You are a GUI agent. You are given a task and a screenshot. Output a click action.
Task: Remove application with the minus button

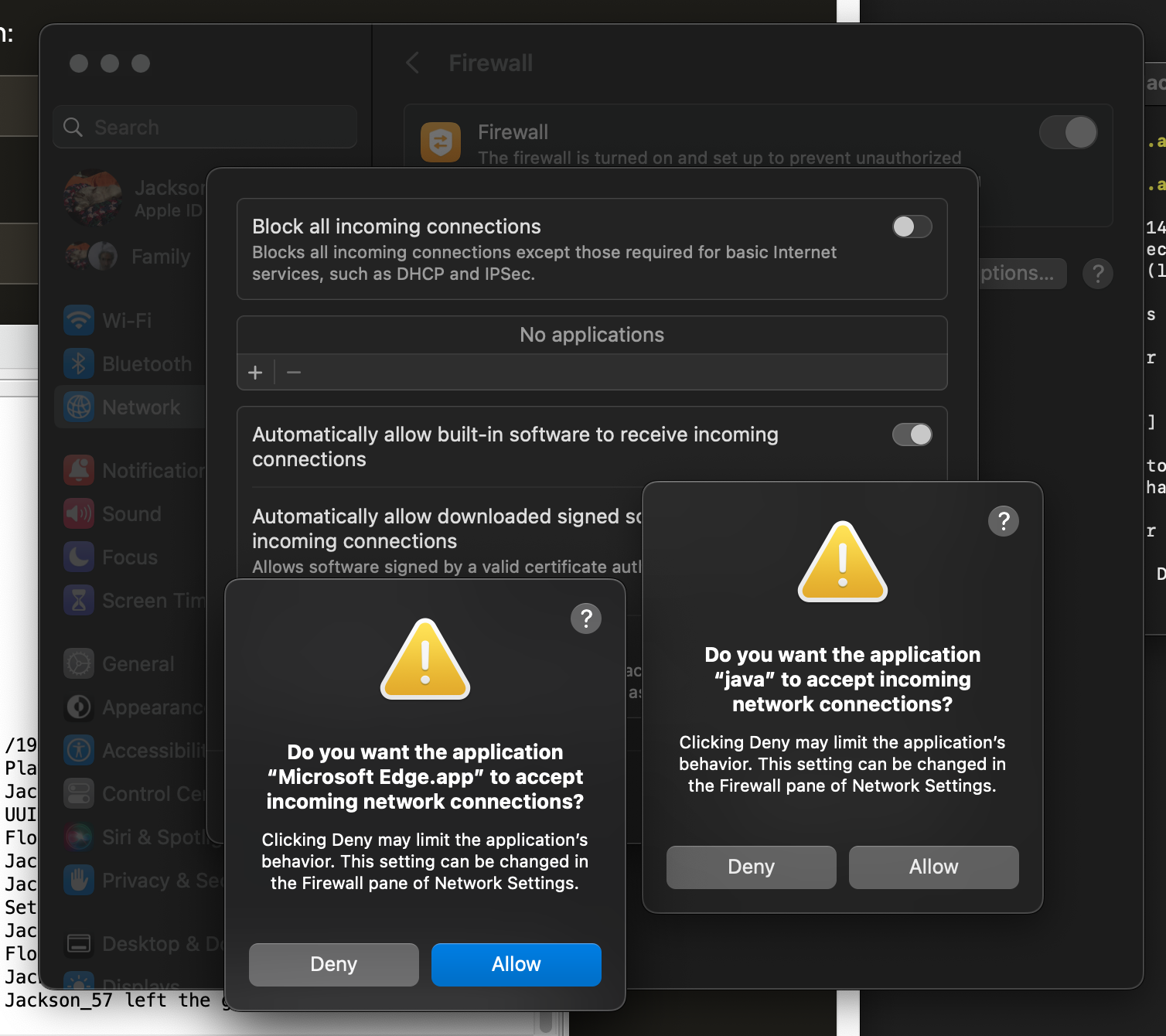pyautogui.click(x=294, y=373)
